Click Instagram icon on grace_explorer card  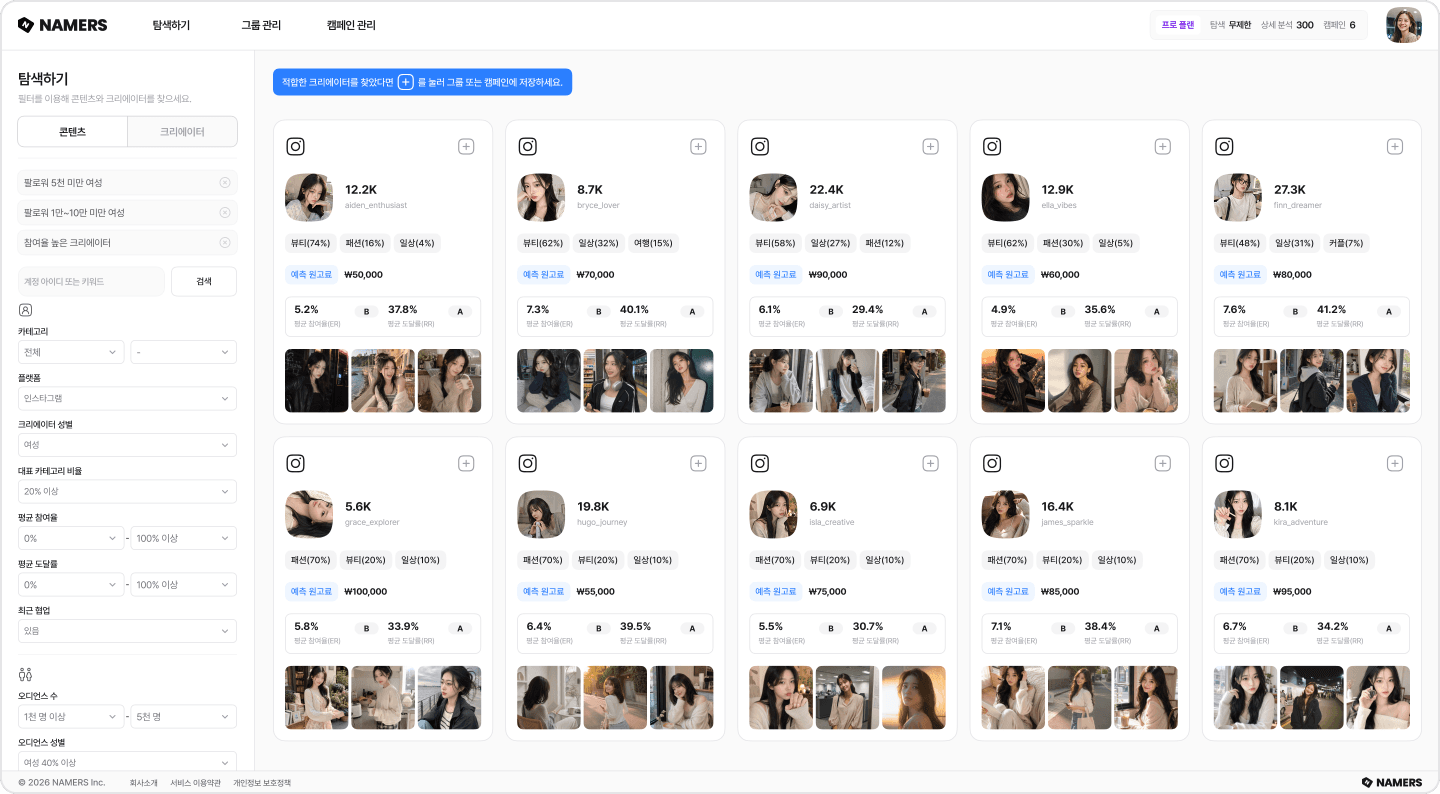point(295,463)
